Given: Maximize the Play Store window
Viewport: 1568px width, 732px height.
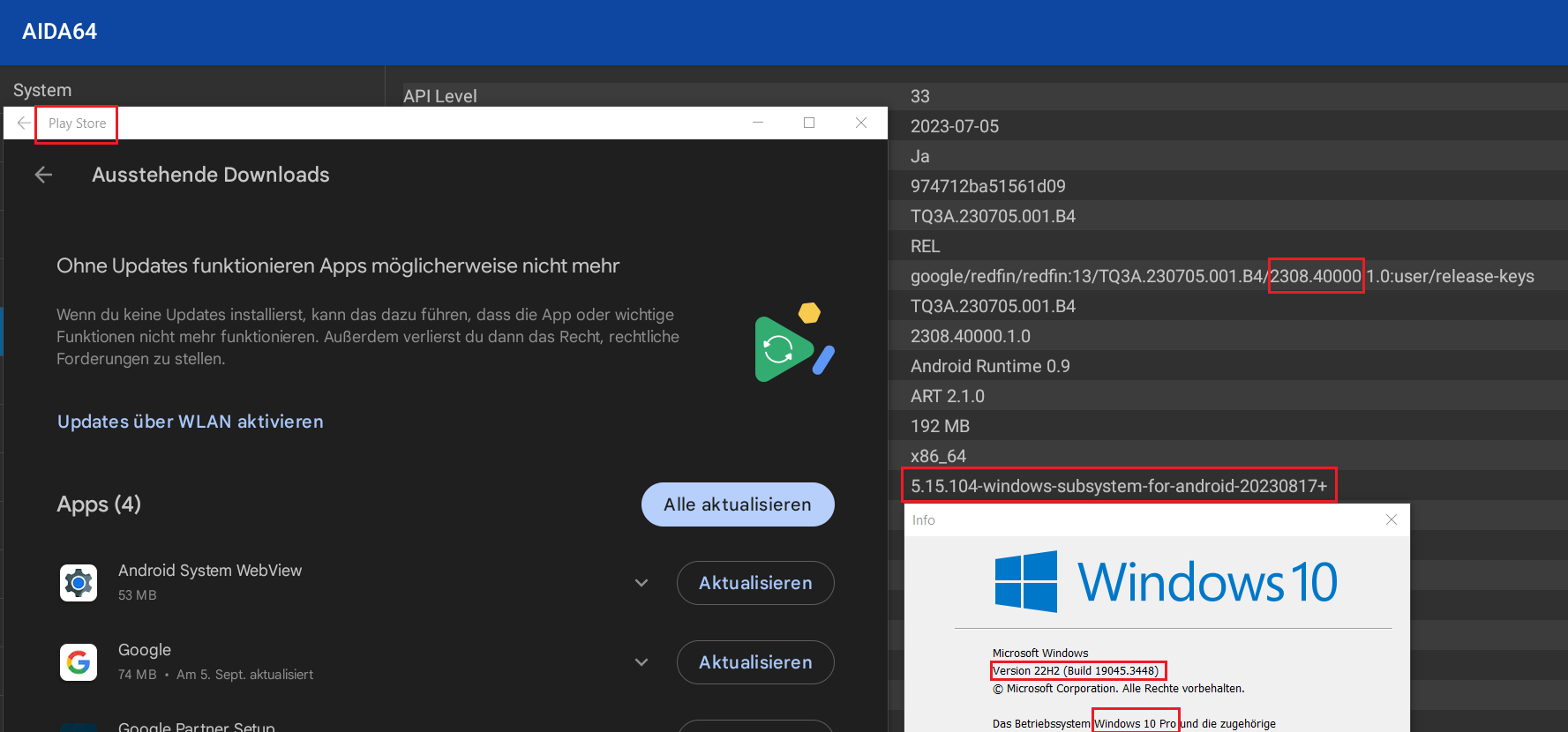Looking at the screenshot, I should (809, 123).
